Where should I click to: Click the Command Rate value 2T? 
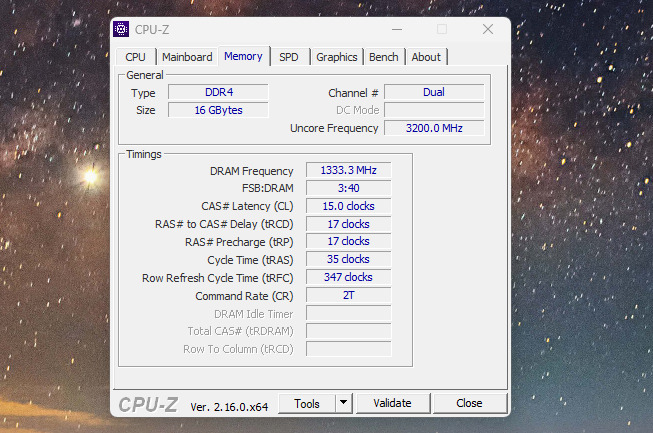(349, 296)
